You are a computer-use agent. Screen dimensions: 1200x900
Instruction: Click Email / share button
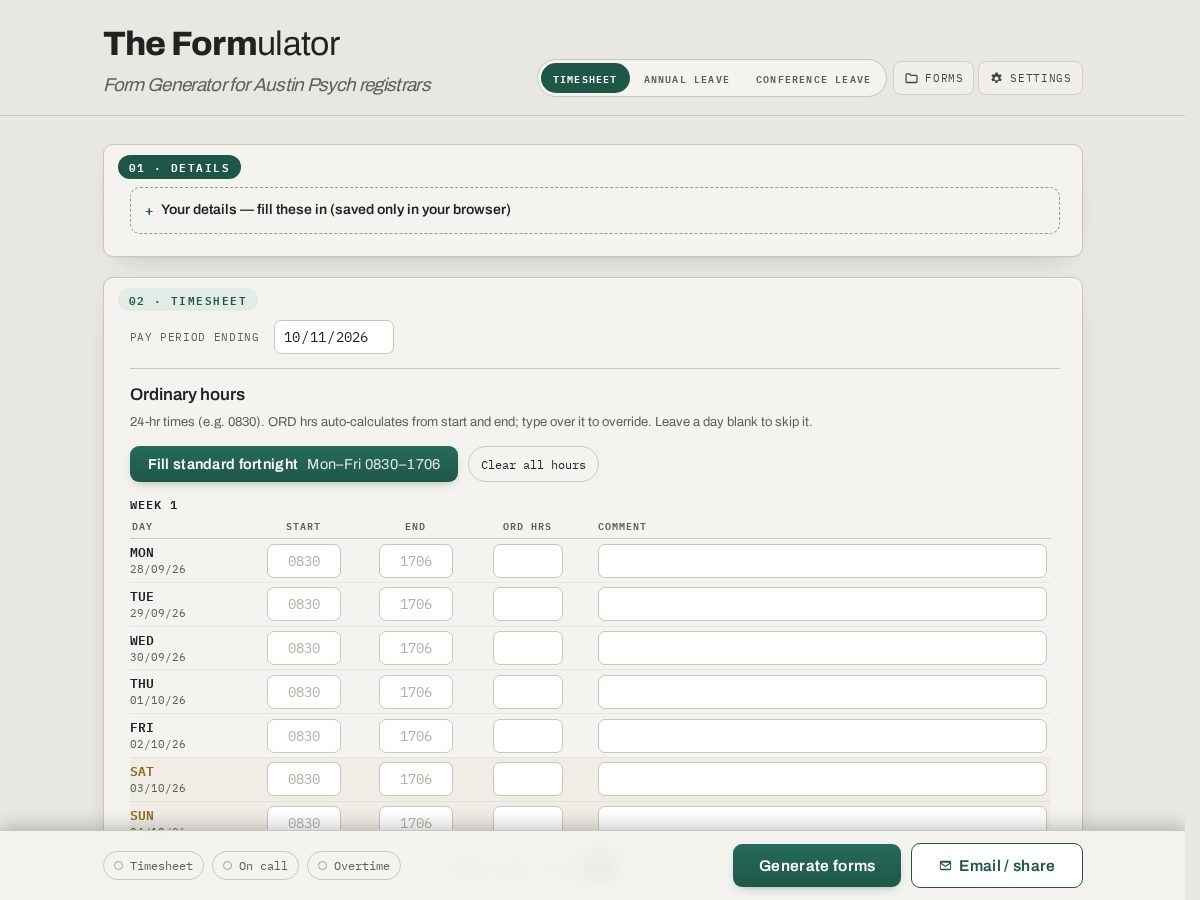coord(997,866)
